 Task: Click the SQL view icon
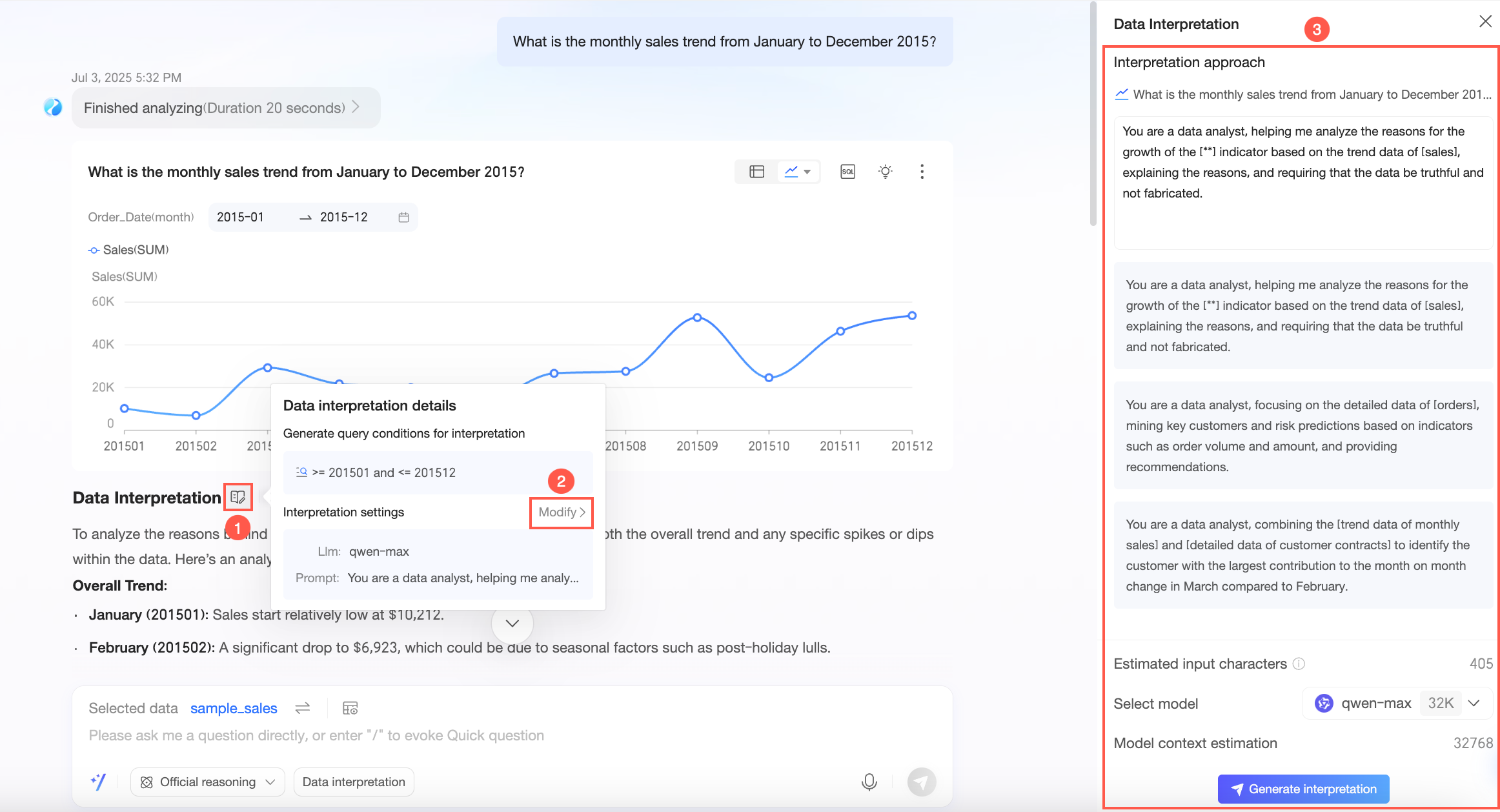(x=847, y=172)
